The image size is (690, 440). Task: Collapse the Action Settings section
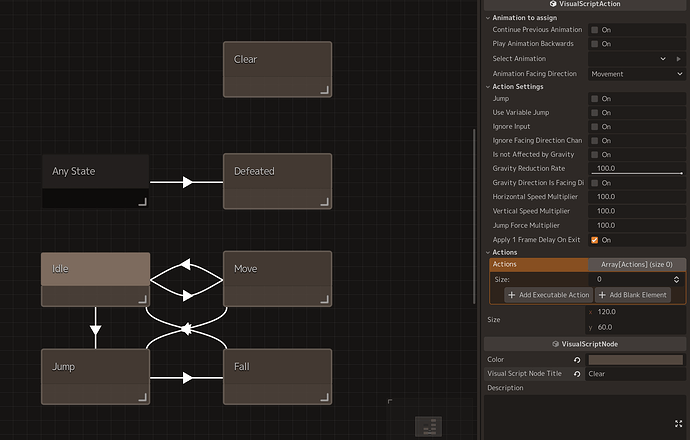[x=488, y=87]
